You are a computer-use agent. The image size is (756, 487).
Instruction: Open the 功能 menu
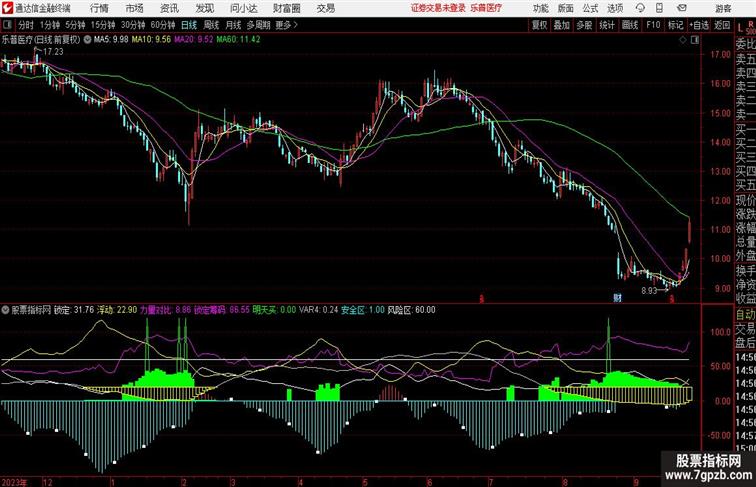click(x=541, y=8)
